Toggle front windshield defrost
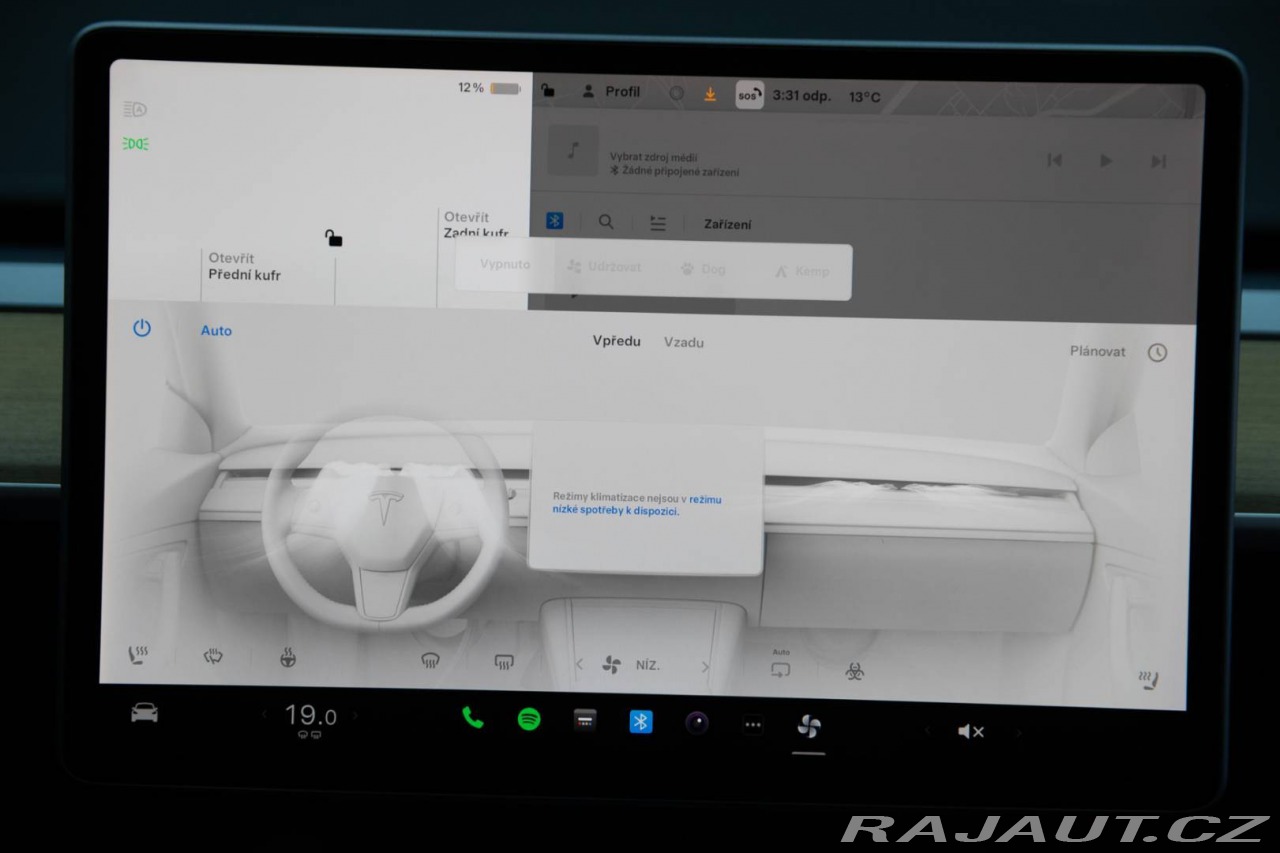The width and height of the screenshot is (1280, 853). point(430,660)
